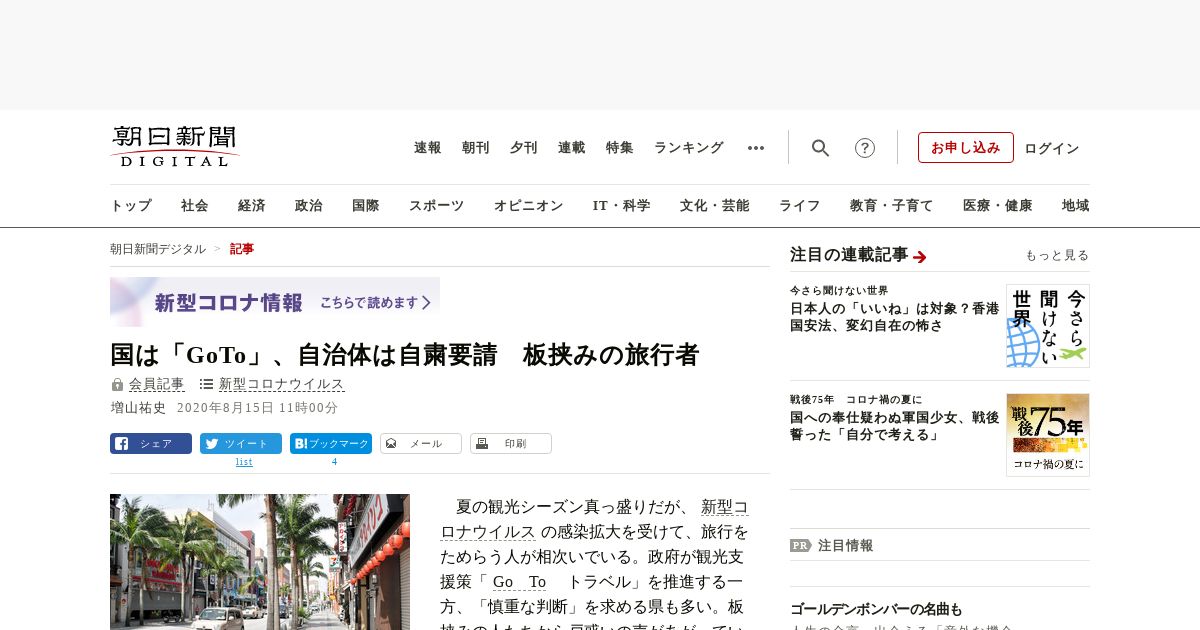Screen dimensions: 1200x630
Task: Open the 夕刊 header menu
Action: pyautogui.click(x=524, y=148)
